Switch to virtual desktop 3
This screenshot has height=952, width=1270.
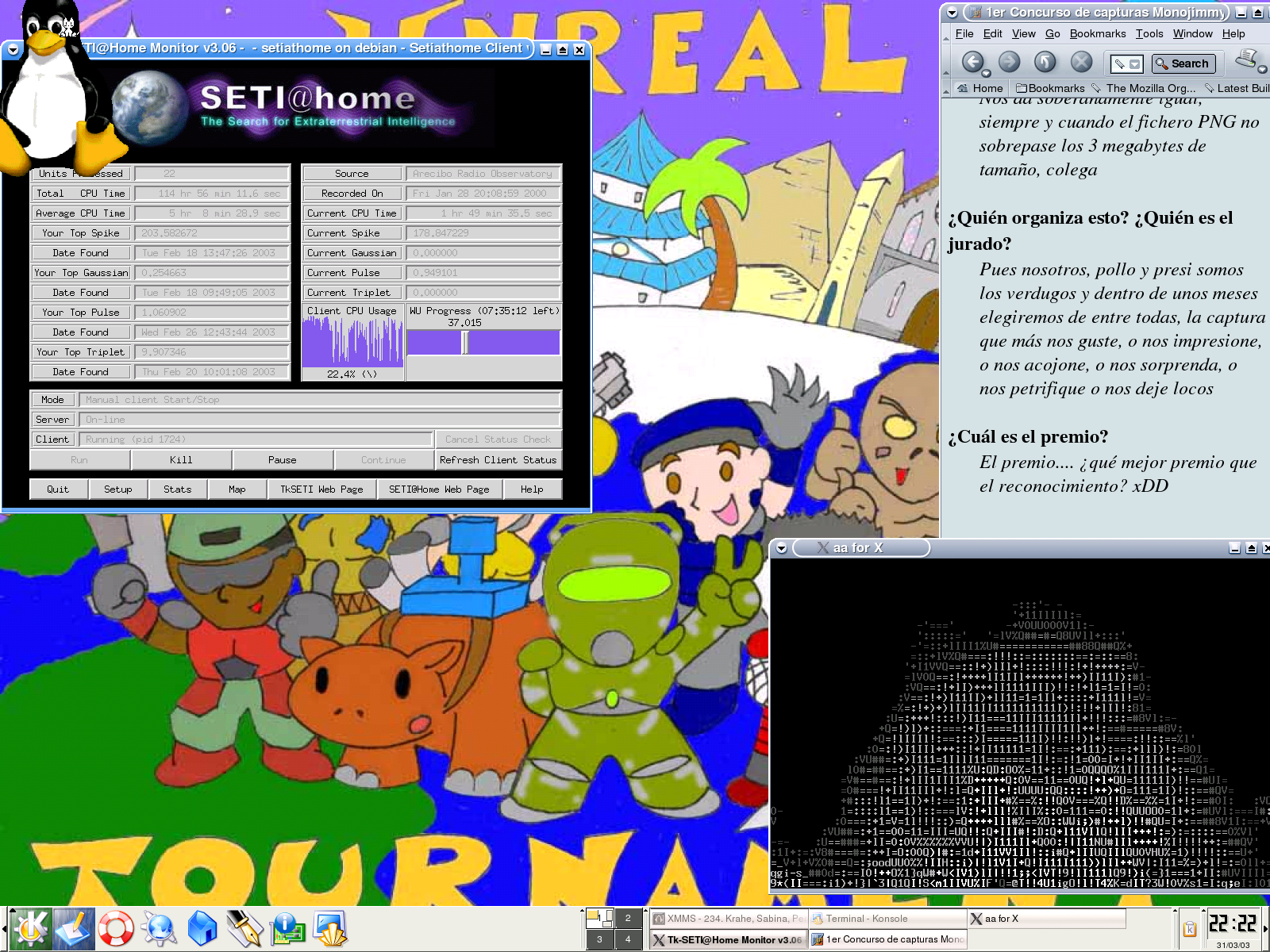click(599, 939)
